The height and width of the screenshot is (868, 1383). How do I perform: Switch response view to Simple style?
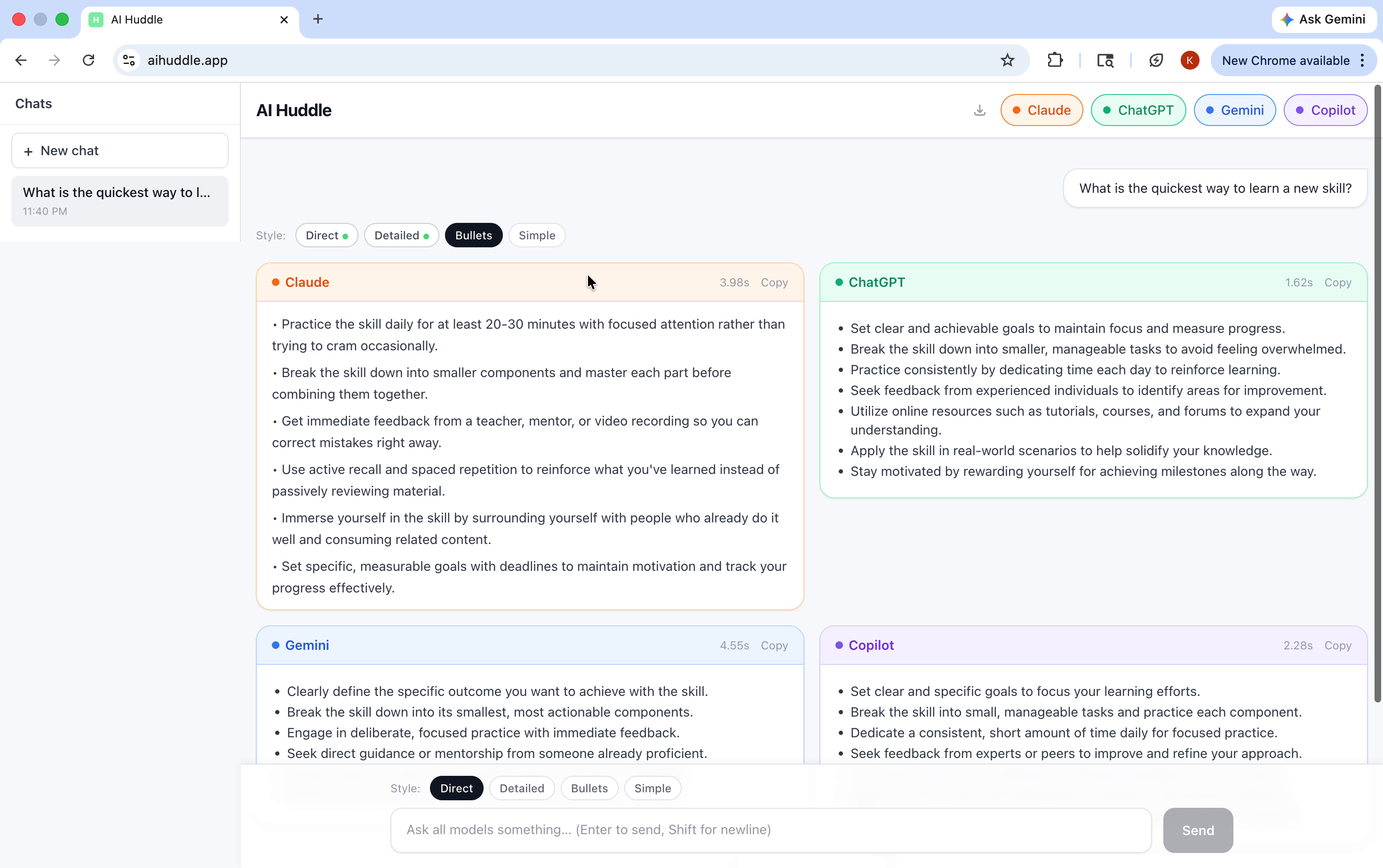click(x=536, y=236)
